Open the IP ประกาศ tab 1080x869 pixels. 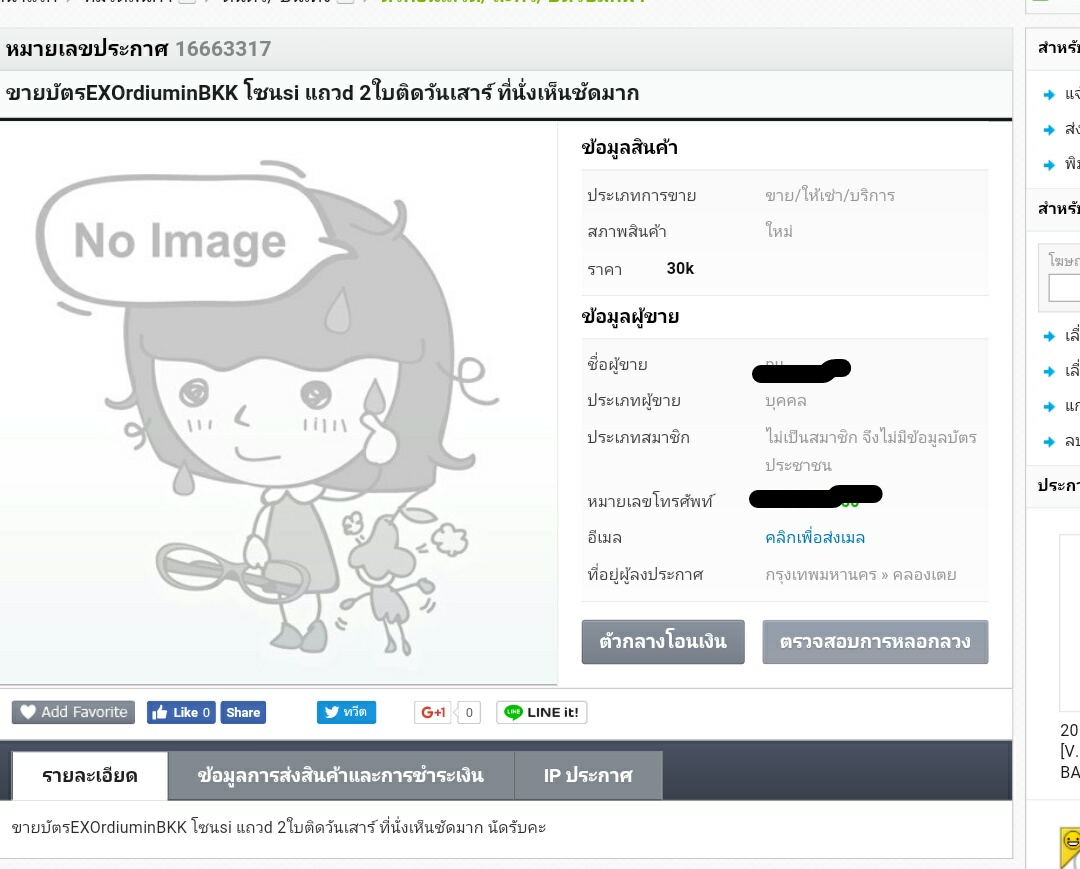click(588, 776)
